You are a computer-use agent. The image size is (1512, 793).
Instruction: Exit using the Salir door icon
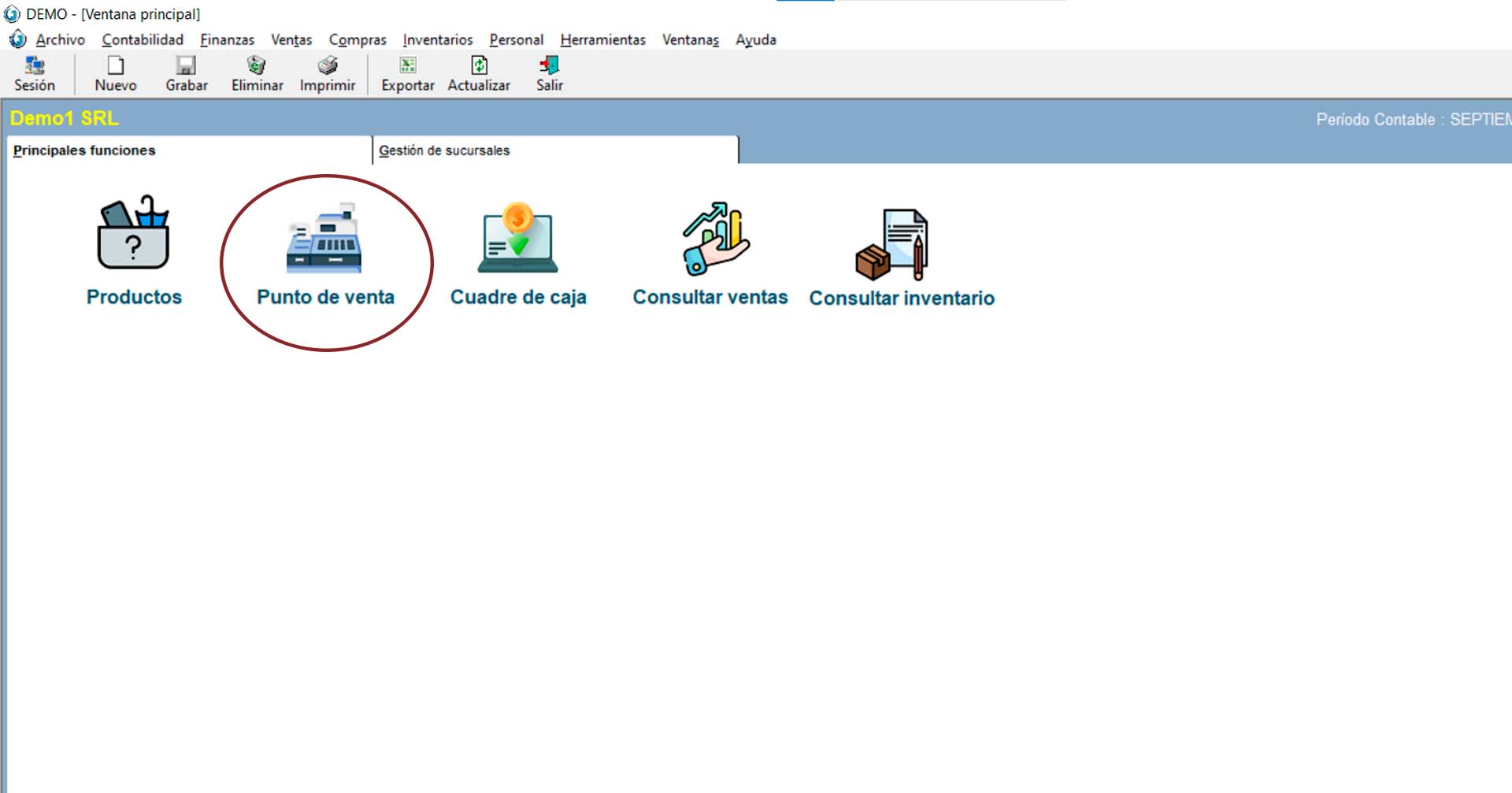click(550, 66)
